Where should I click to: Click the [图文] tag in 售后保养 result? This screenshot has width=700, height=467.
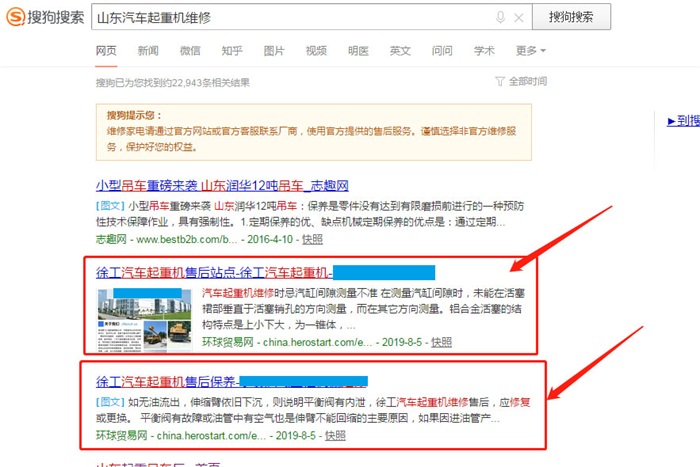click(x=110, y=402)
